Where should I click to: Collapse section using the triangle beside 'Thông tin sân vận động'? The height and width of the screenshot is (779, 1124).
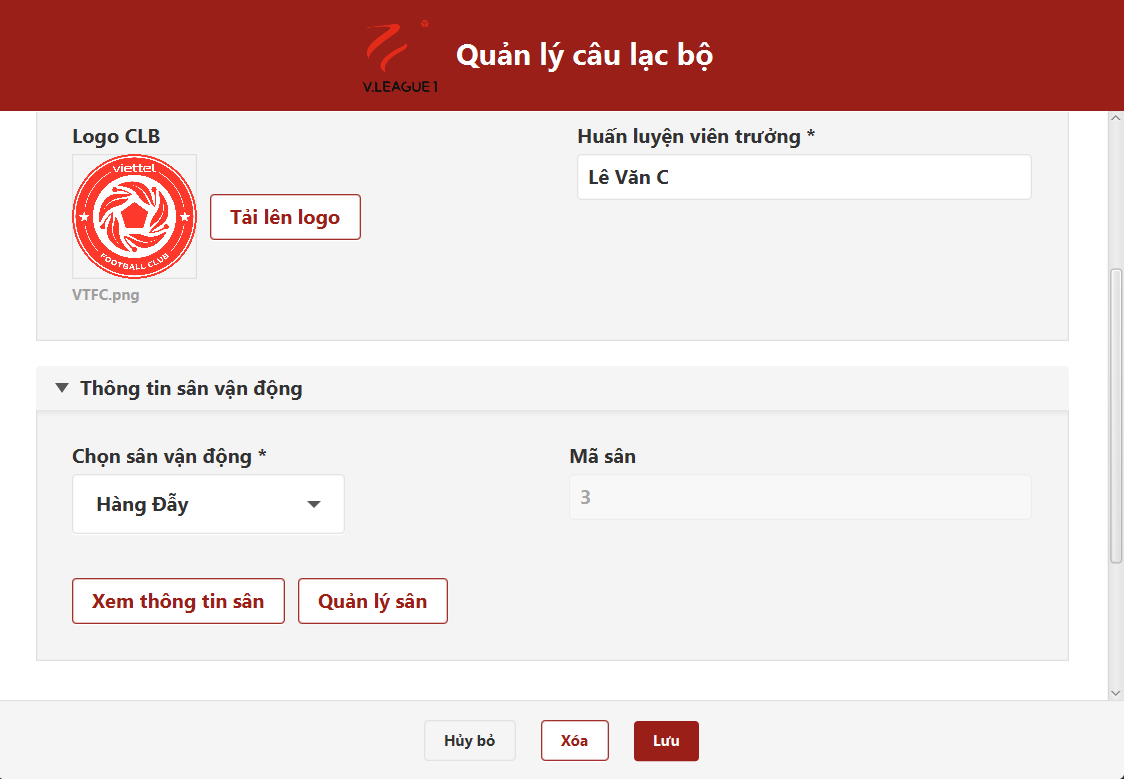coord(62,388)
